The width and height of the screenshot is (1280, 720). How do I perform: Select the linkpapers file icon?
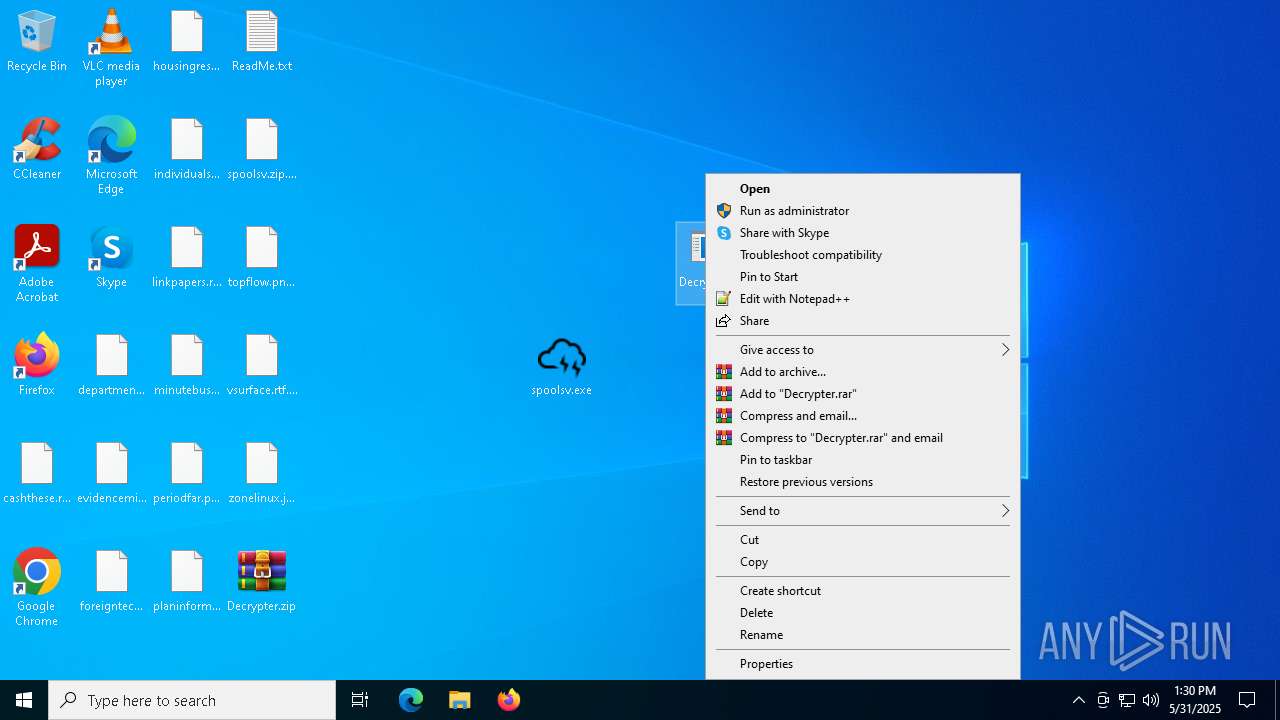coord(187,258)
